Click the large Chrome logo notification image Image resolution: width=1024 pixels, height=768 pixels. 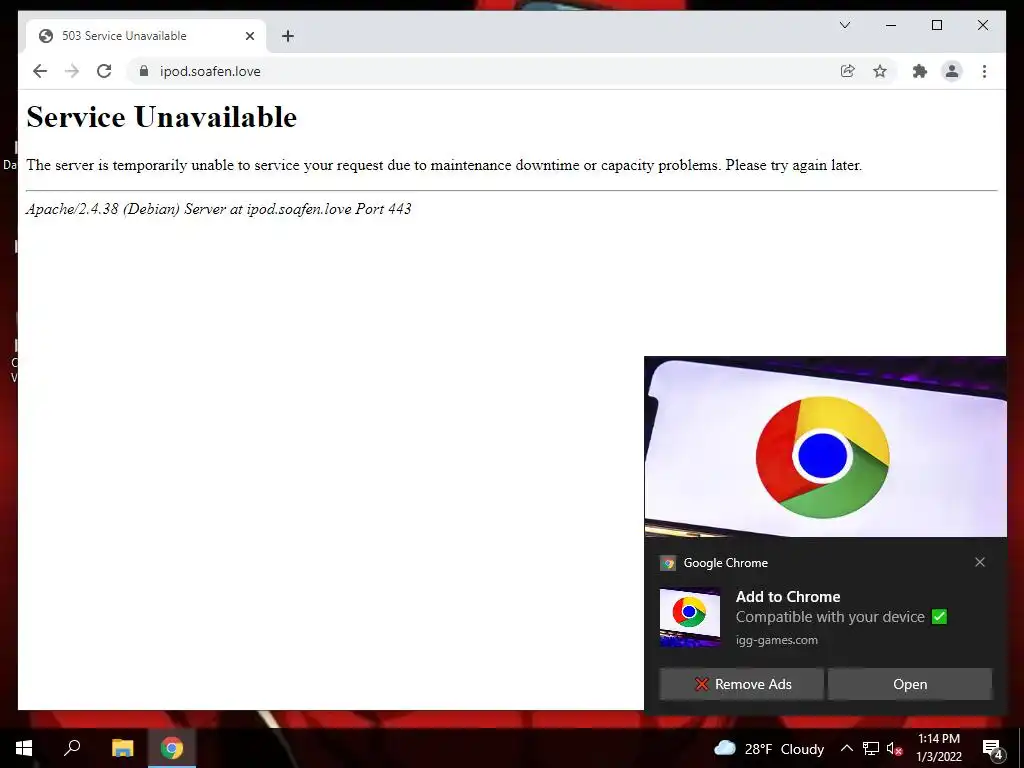pyautogui.click(x=825, y=447)
